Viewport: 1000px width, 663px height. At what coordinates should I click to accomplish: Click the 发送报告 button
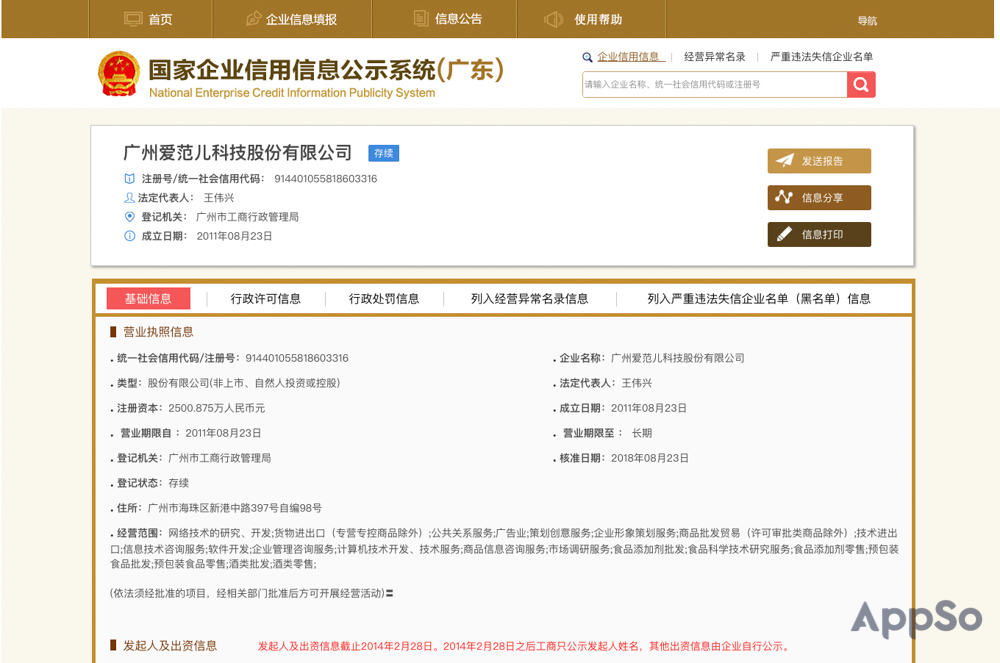(819, 160)
